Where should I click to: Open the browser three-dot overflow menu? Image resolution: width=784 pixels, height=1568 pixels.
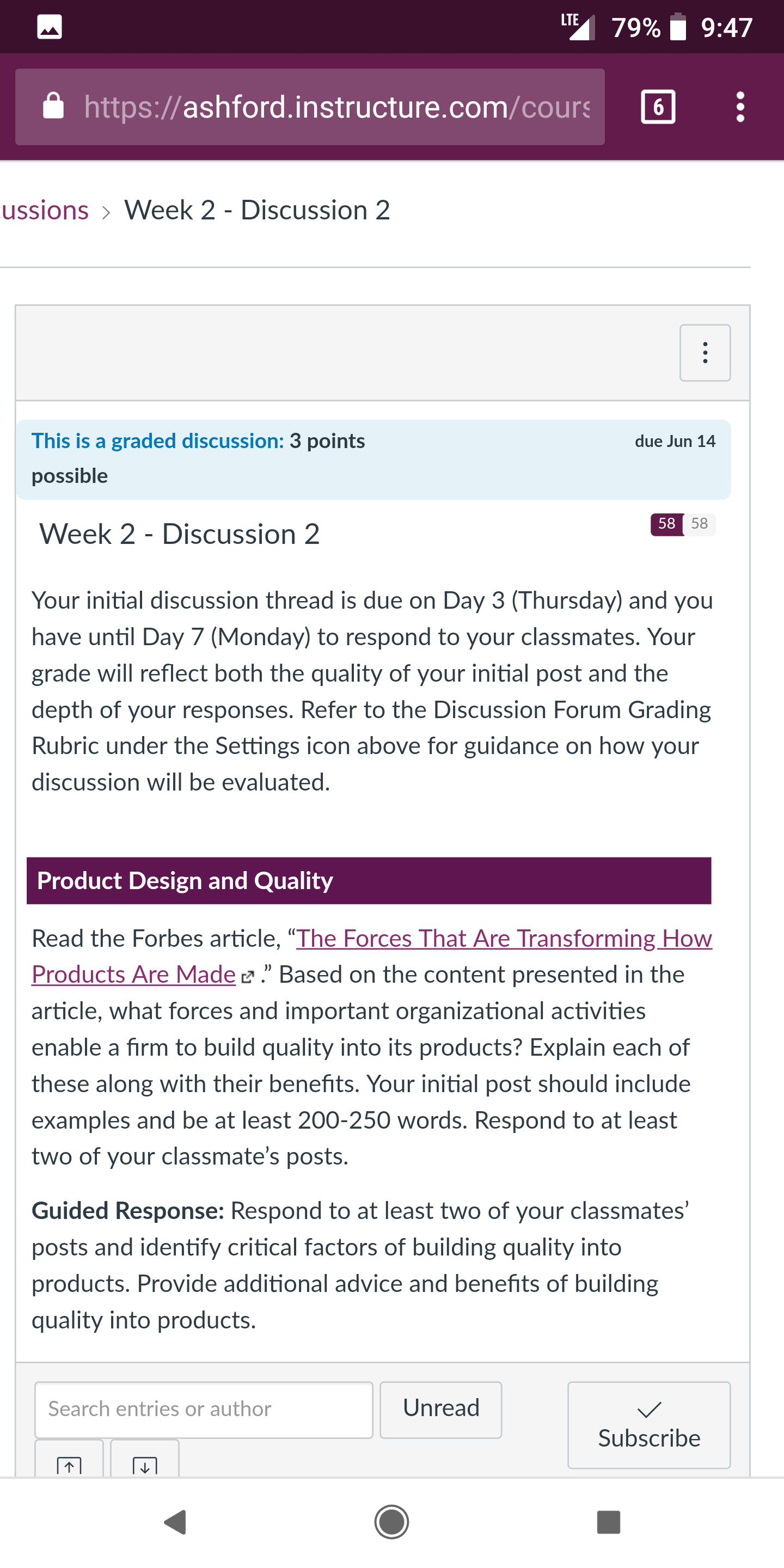pyautogui.click(x=739, y=107)
